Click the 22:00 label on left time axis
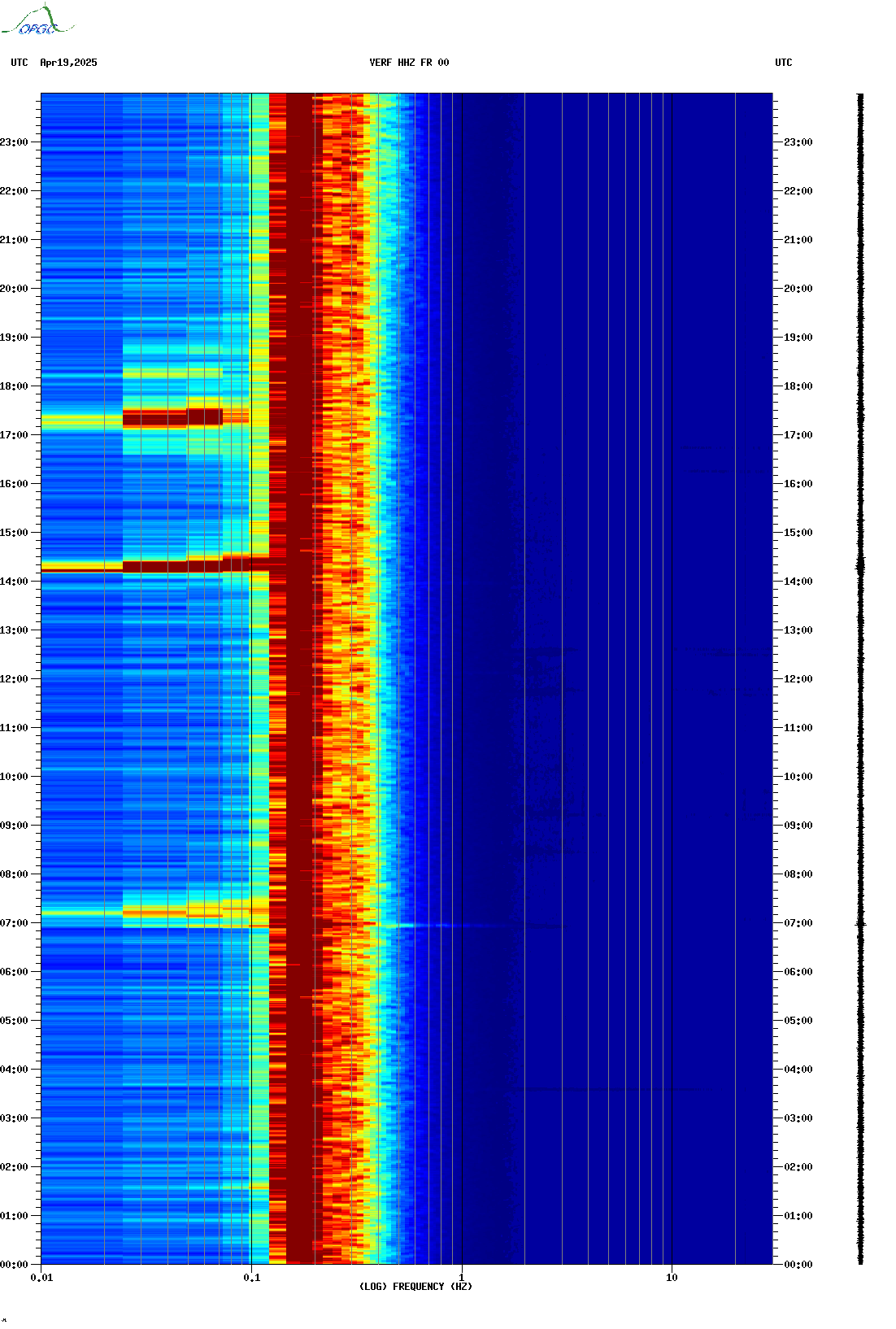896x1329 pixels. [14, 191]
